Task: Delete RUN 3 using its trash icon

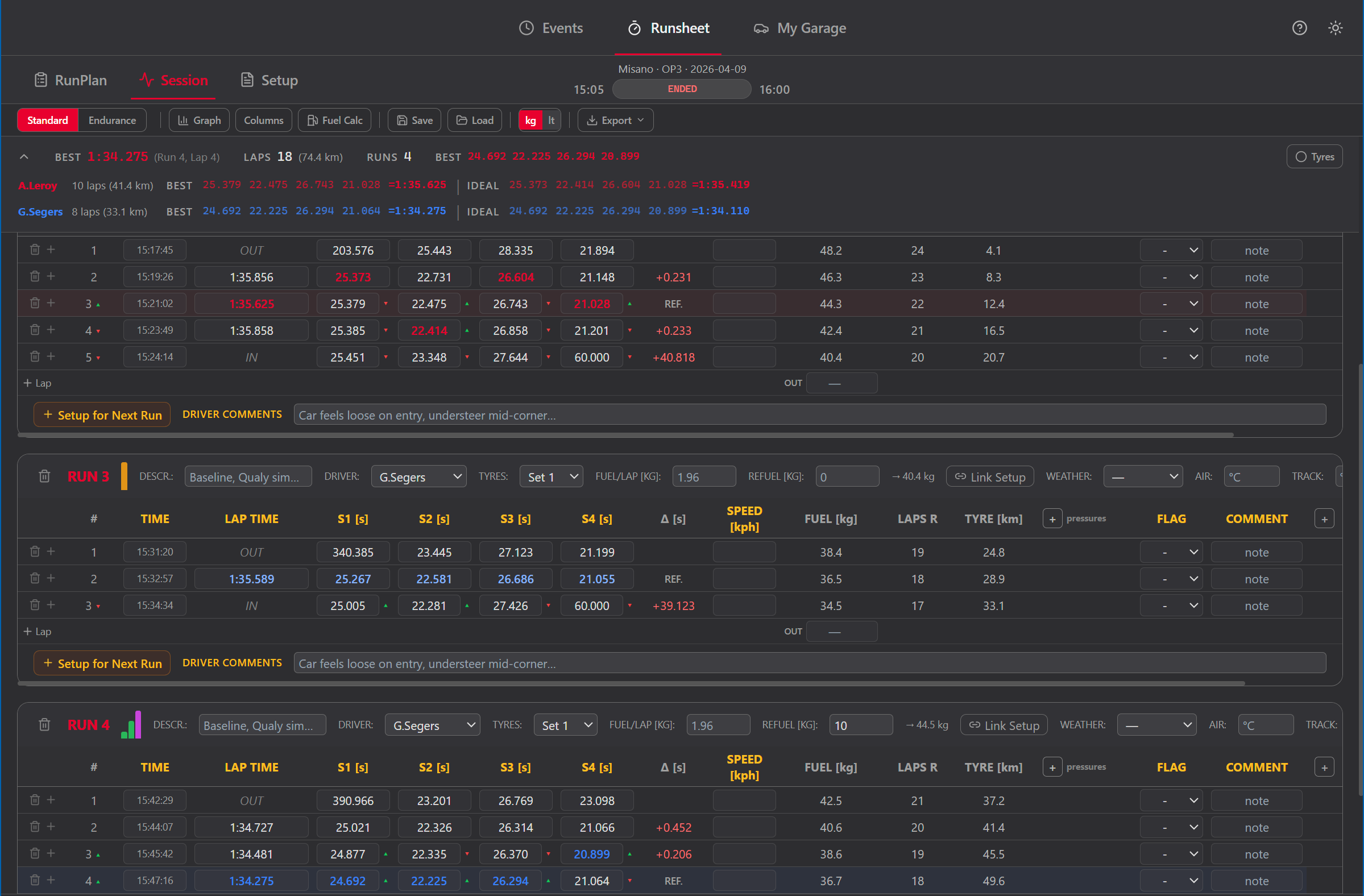Action: (x=44, y=476)
